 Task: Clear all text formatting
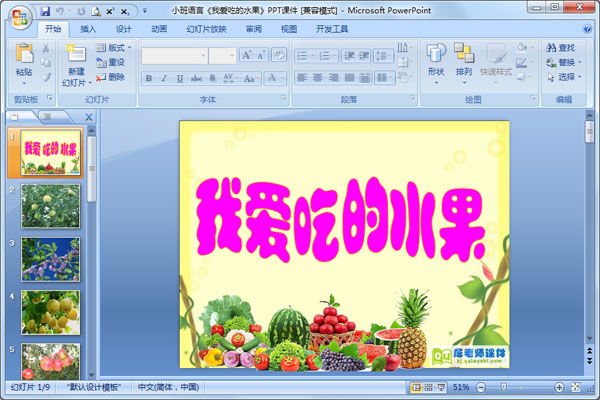click(x=279, y=55)
